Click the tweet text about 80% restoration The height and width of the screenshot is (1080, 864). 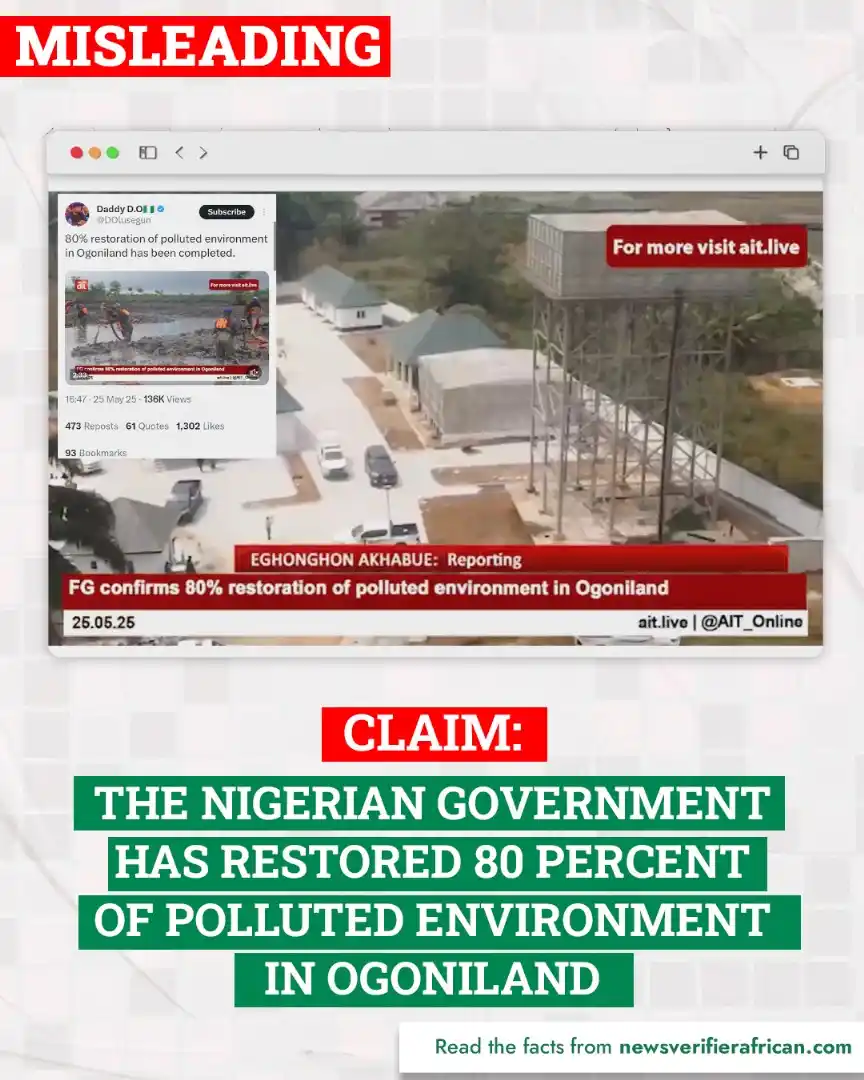coord(166,246)
